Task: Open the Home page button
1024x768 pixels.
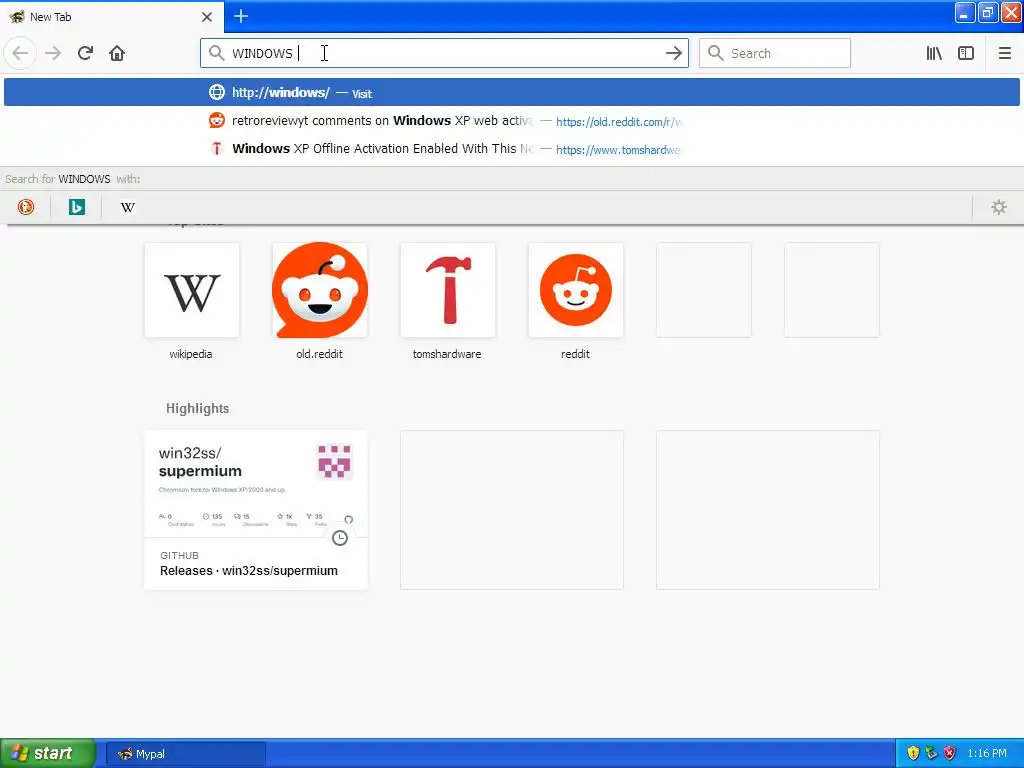Action: pos(117,53)
